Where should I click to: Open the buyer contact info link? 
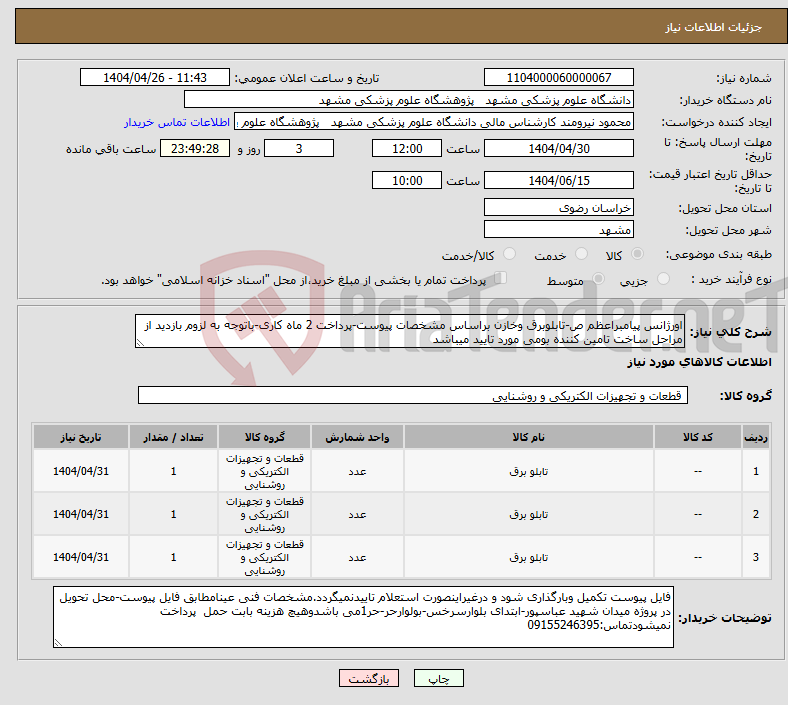(177, 123)
